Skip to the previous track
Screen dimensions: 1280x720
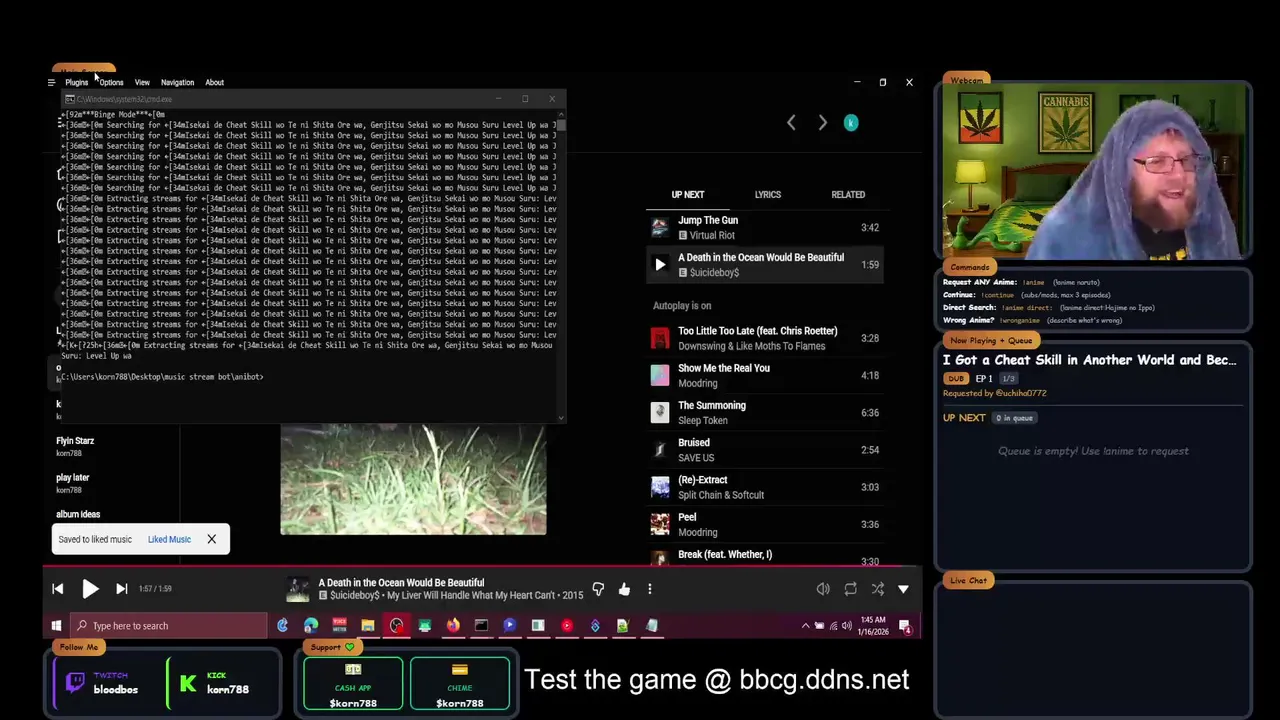coord(57,589)
